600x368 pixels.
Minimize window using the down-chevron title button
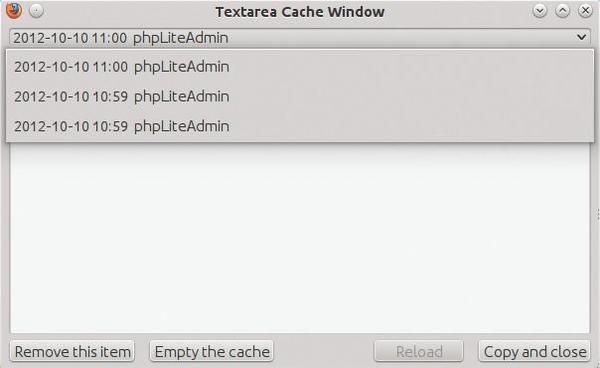point(540,11)
